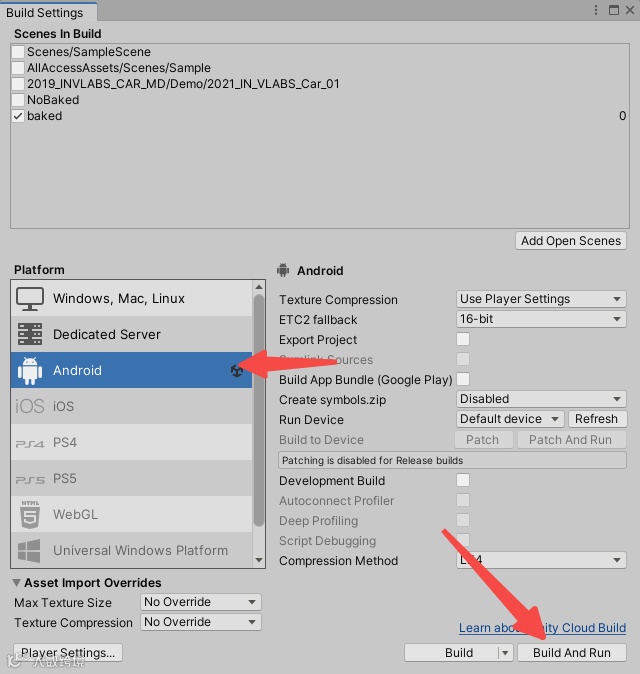Select the baked scene row text
The width and height of the screenshot is (640, 674).
45,116
